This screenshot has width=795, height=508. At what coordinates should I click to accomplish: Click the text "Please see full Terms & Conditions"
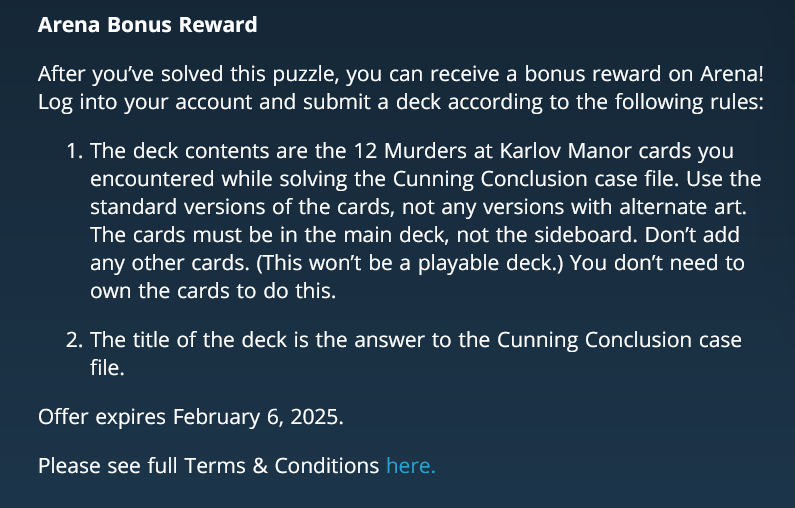[208, 465]
